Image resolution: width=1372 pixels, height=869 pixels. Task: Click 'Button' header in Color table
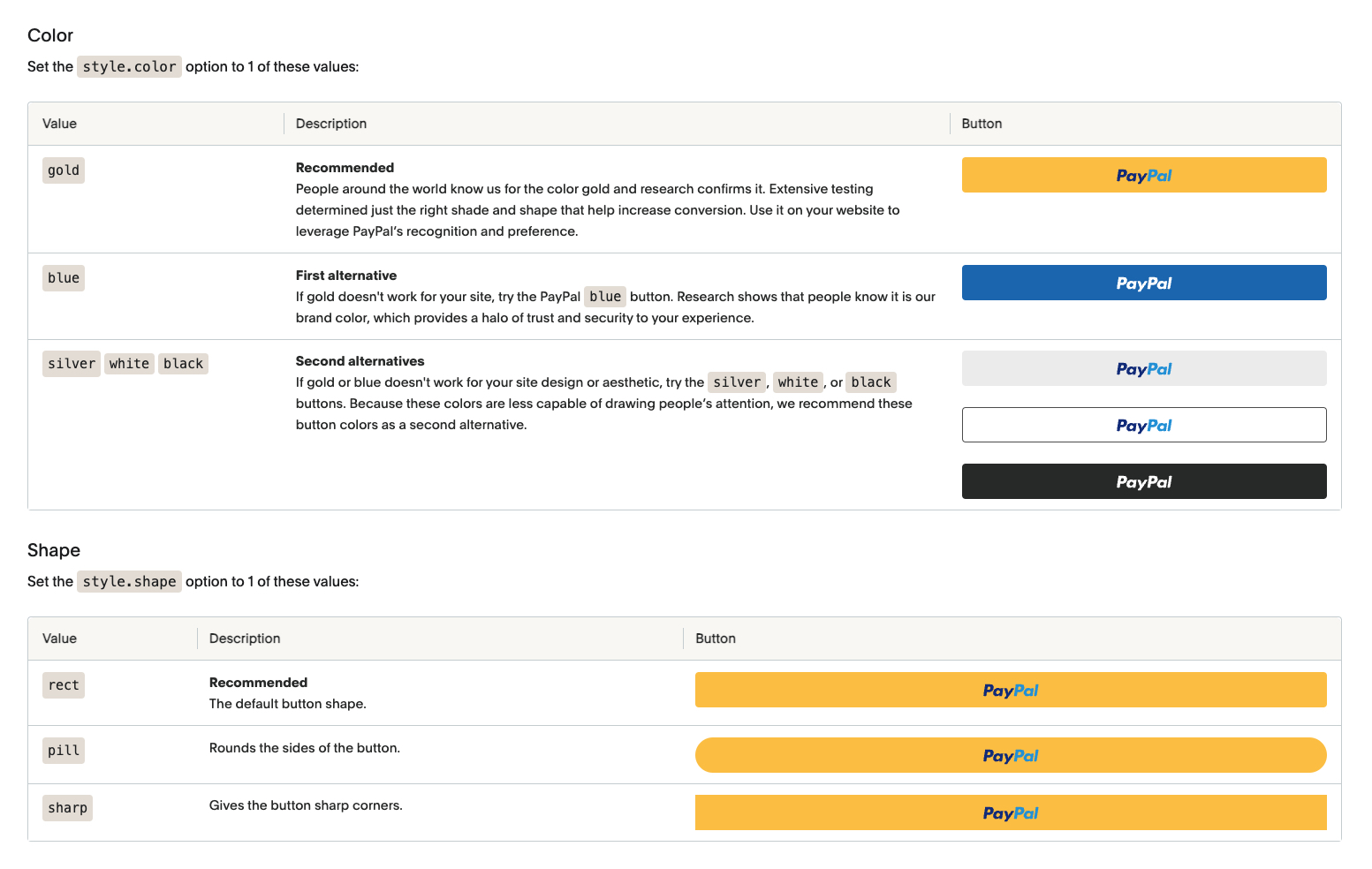982,124
